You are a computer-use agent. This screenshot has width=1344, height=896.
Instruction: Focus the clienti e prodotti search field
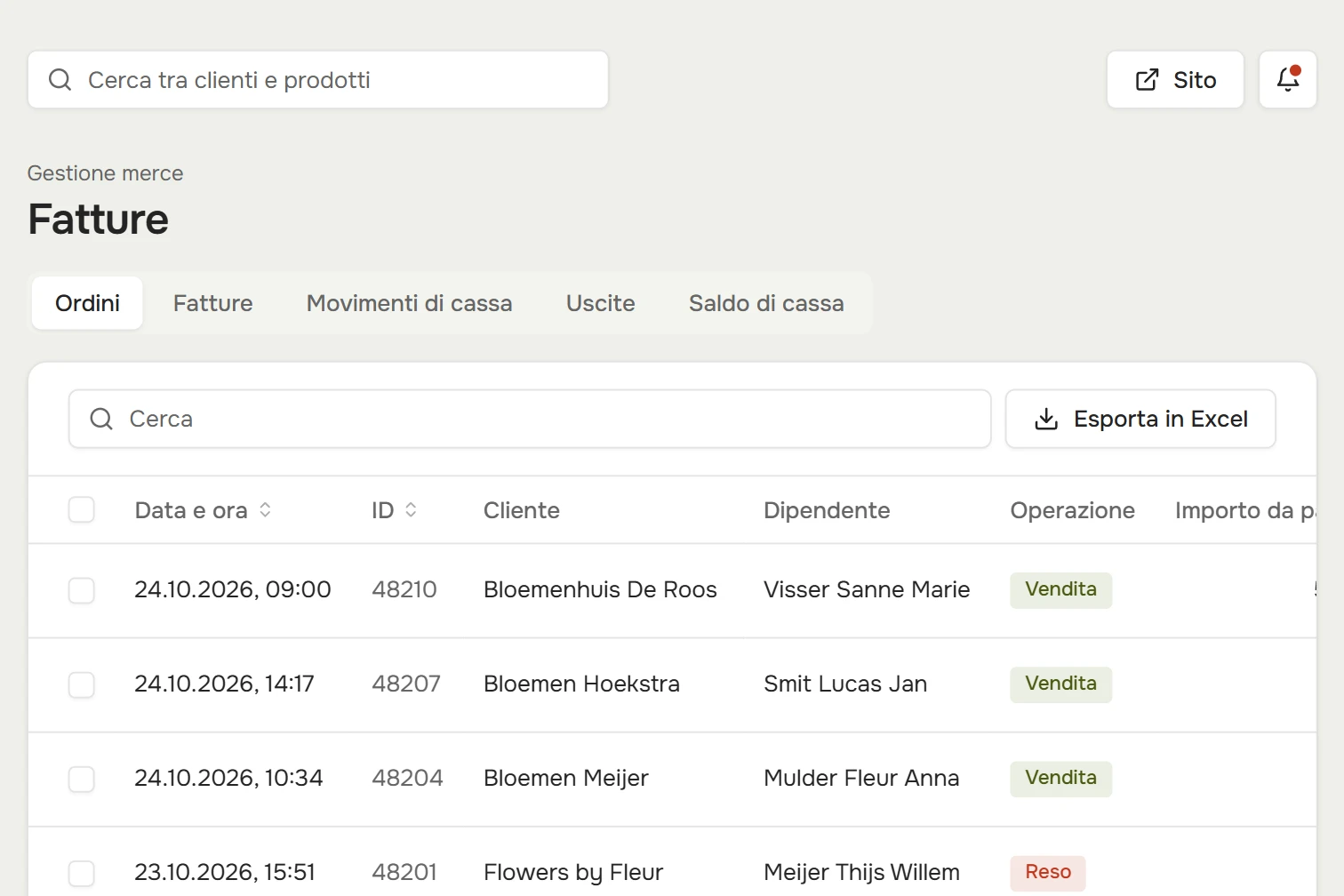click(318, 80)
